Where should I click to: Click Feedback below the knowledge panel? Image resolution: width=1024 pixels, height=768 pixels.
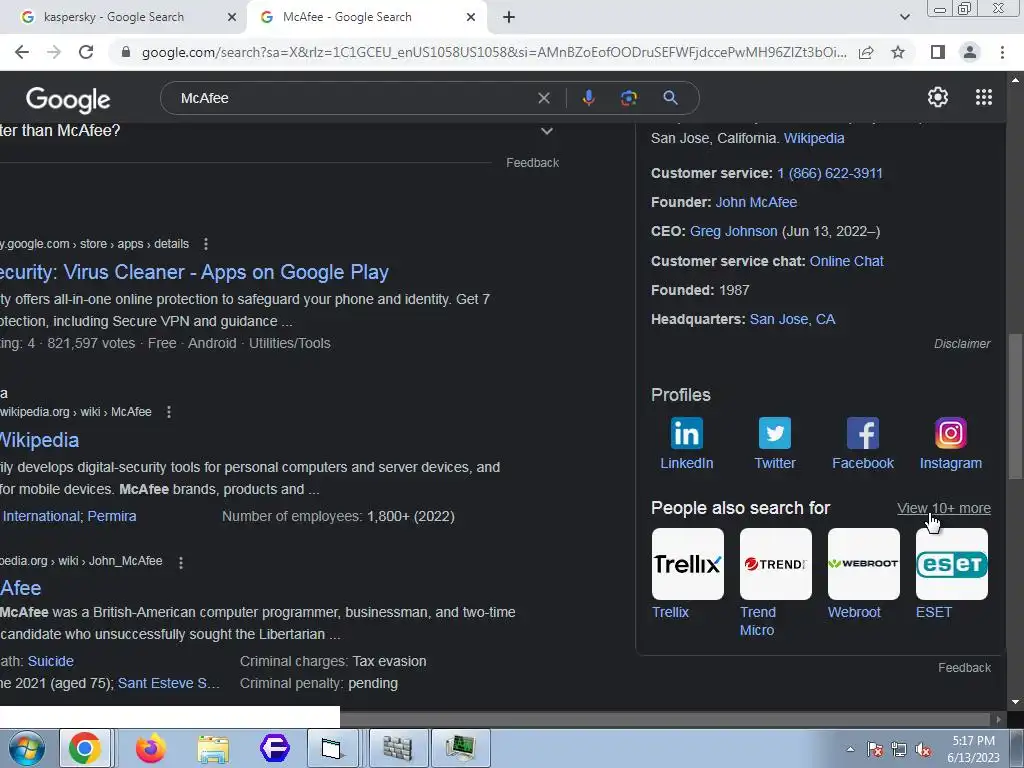[x=965, y=668]
